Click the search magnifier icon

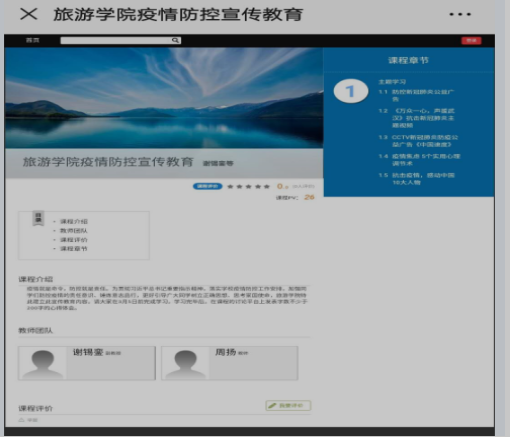click(175, 40)
